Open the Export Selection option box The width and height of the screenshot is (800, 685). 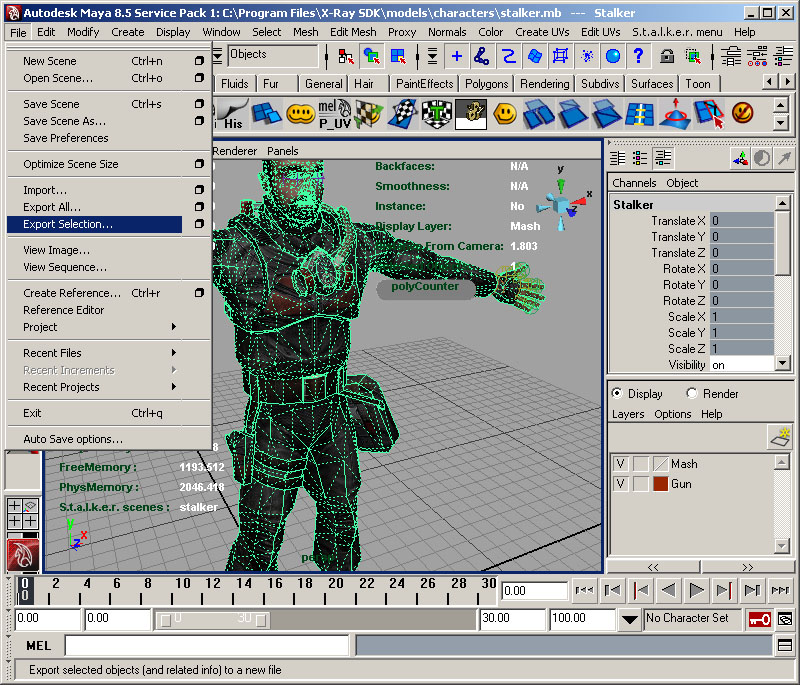point(199,224)
